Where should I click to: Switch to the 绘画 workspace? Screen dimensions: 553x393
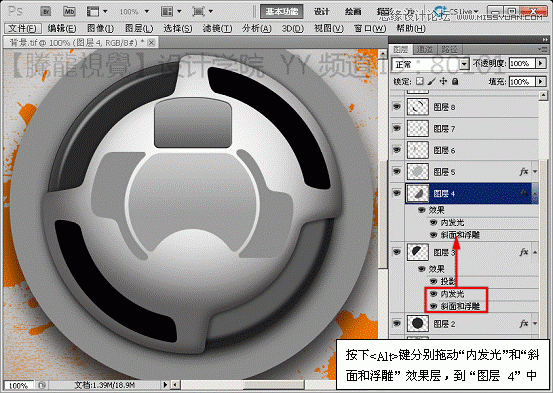click(353, 12)
